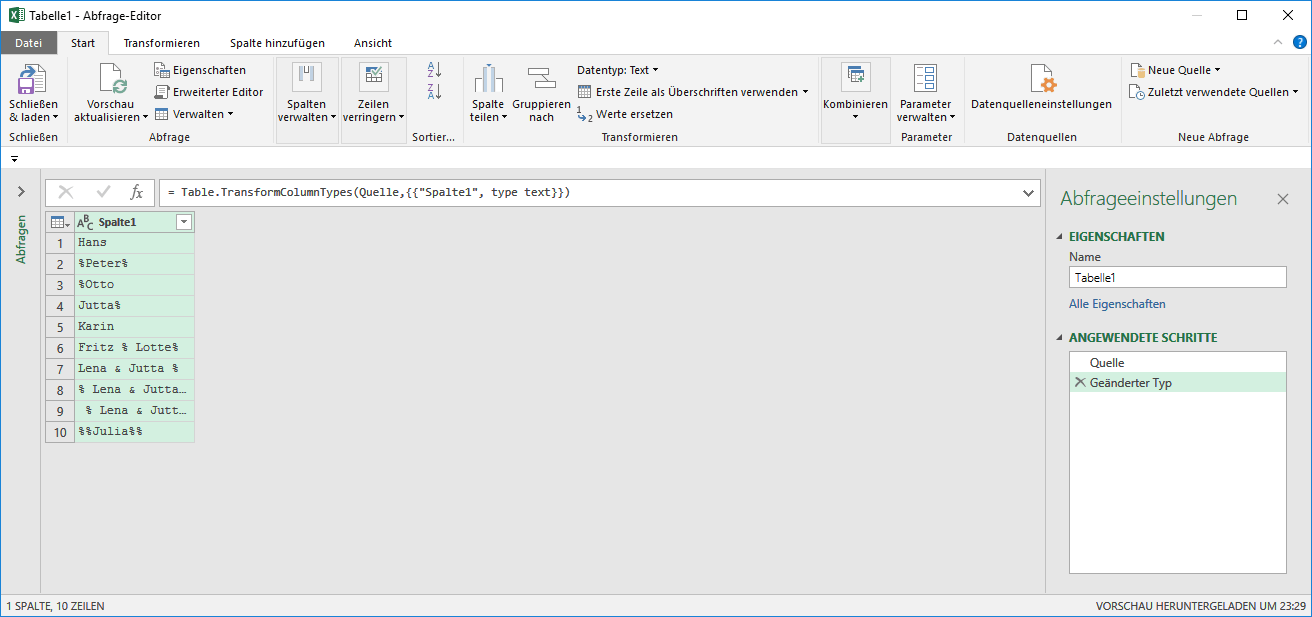1312x617 pixels.
Task: Collapse the EIGENSCHAFTEN section
Action: (x=1061, y=237)
